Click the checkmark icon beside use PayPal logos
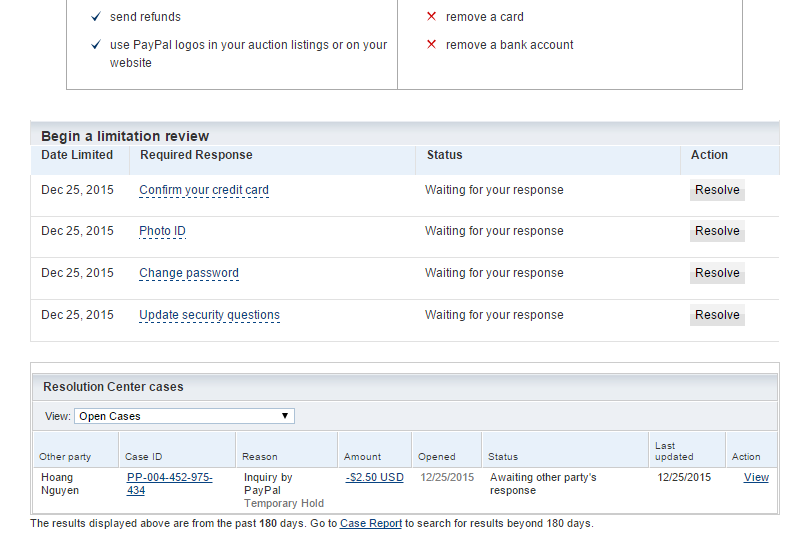Image resolution: width=796 pixels, height=542 pixels. click(x=95, y=45)
